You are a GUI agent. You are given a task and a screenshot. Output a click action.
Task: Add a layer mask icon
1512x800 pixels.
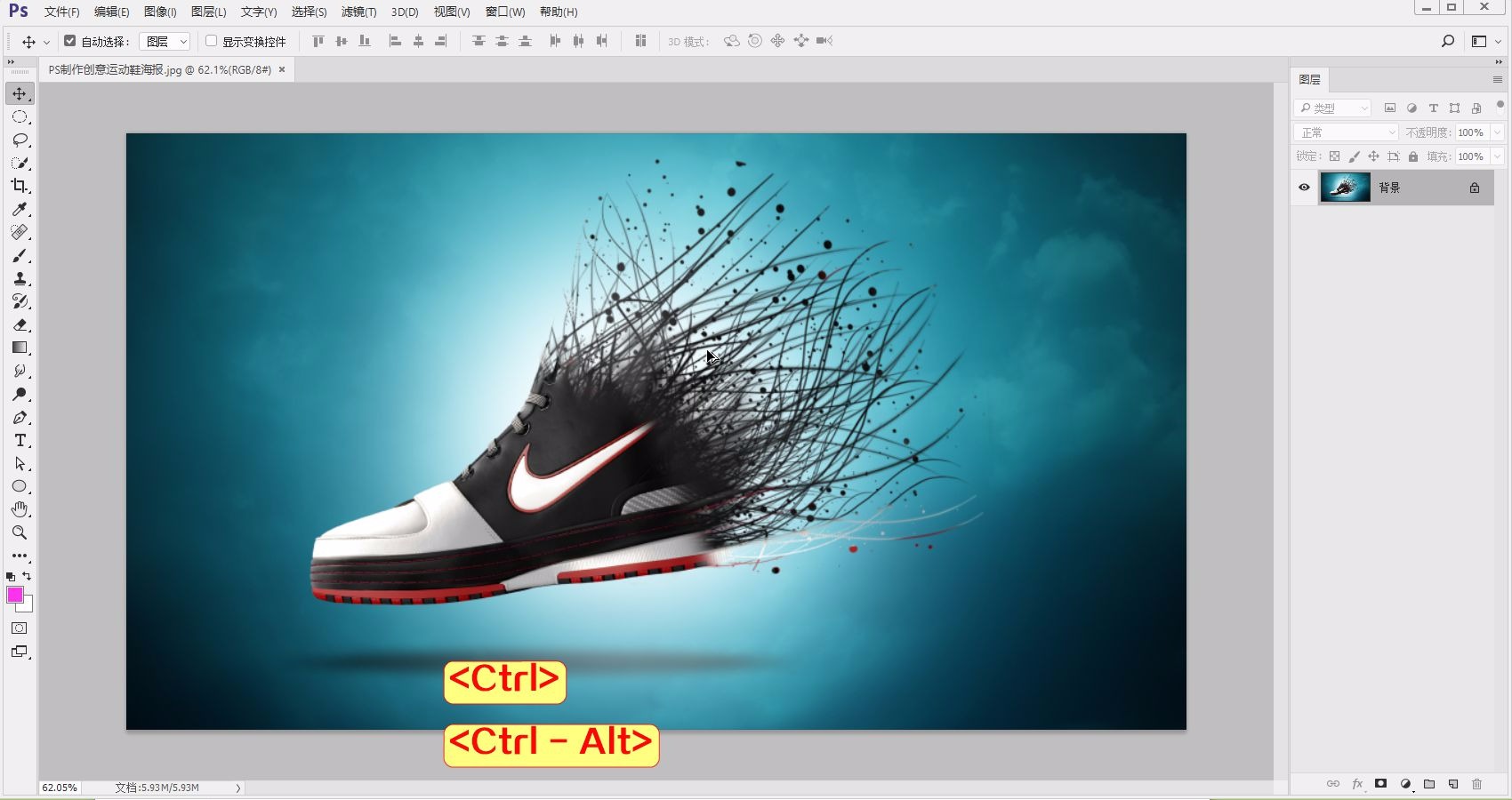point(1381,784)
